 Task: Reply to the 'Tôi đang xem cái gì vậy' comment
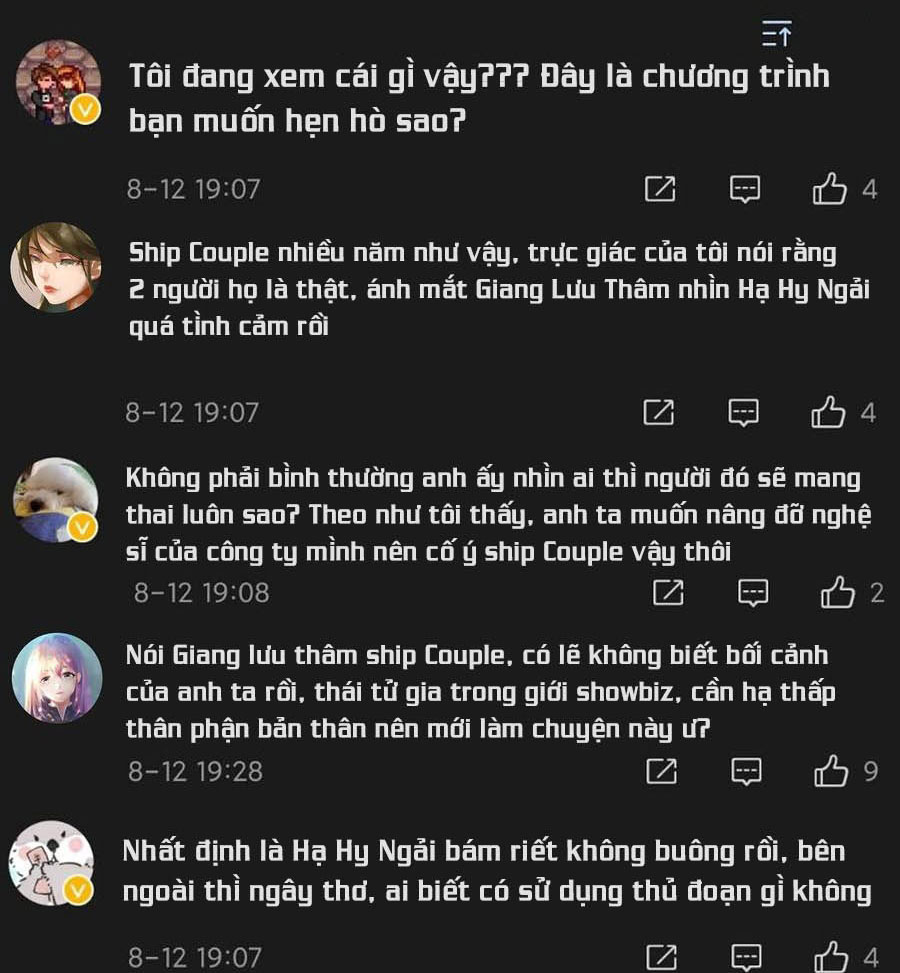[x=745, y=189]
